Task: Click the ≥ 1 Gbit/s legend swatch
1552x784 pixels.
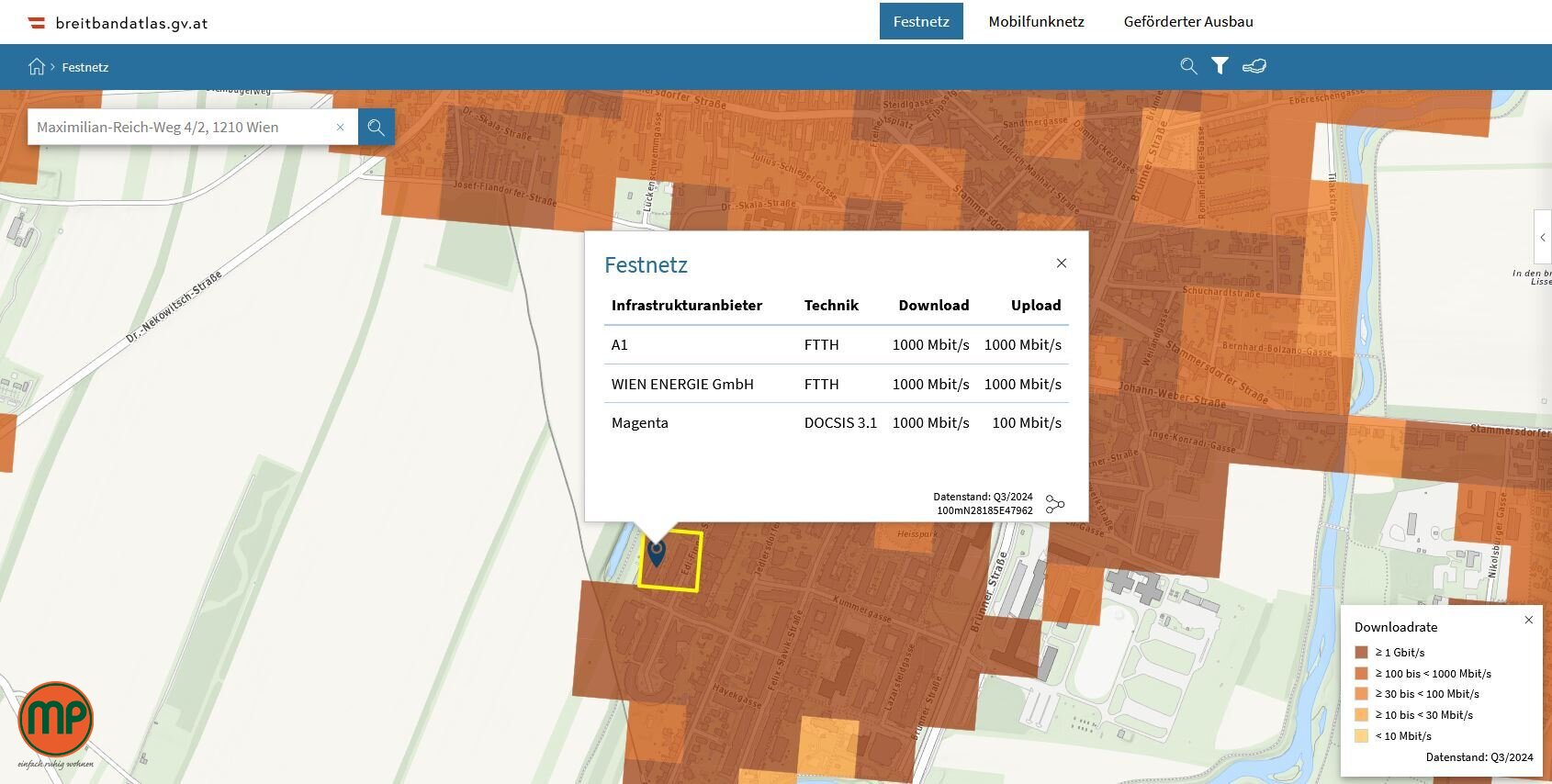Action: tap(1361, 653)
